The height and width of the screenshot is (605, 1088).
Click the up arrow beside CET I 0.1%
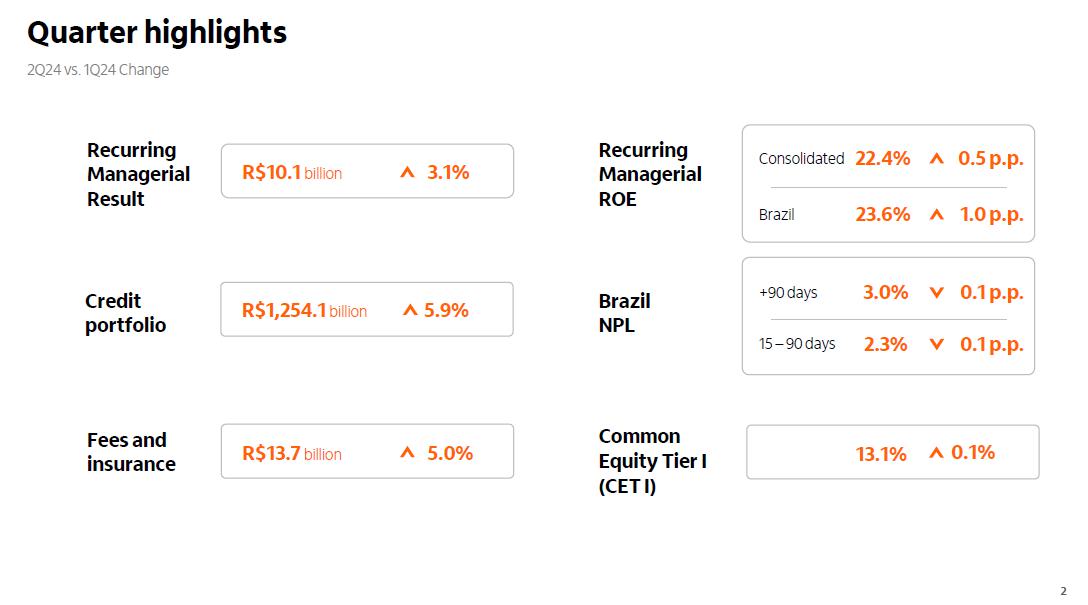936,453
